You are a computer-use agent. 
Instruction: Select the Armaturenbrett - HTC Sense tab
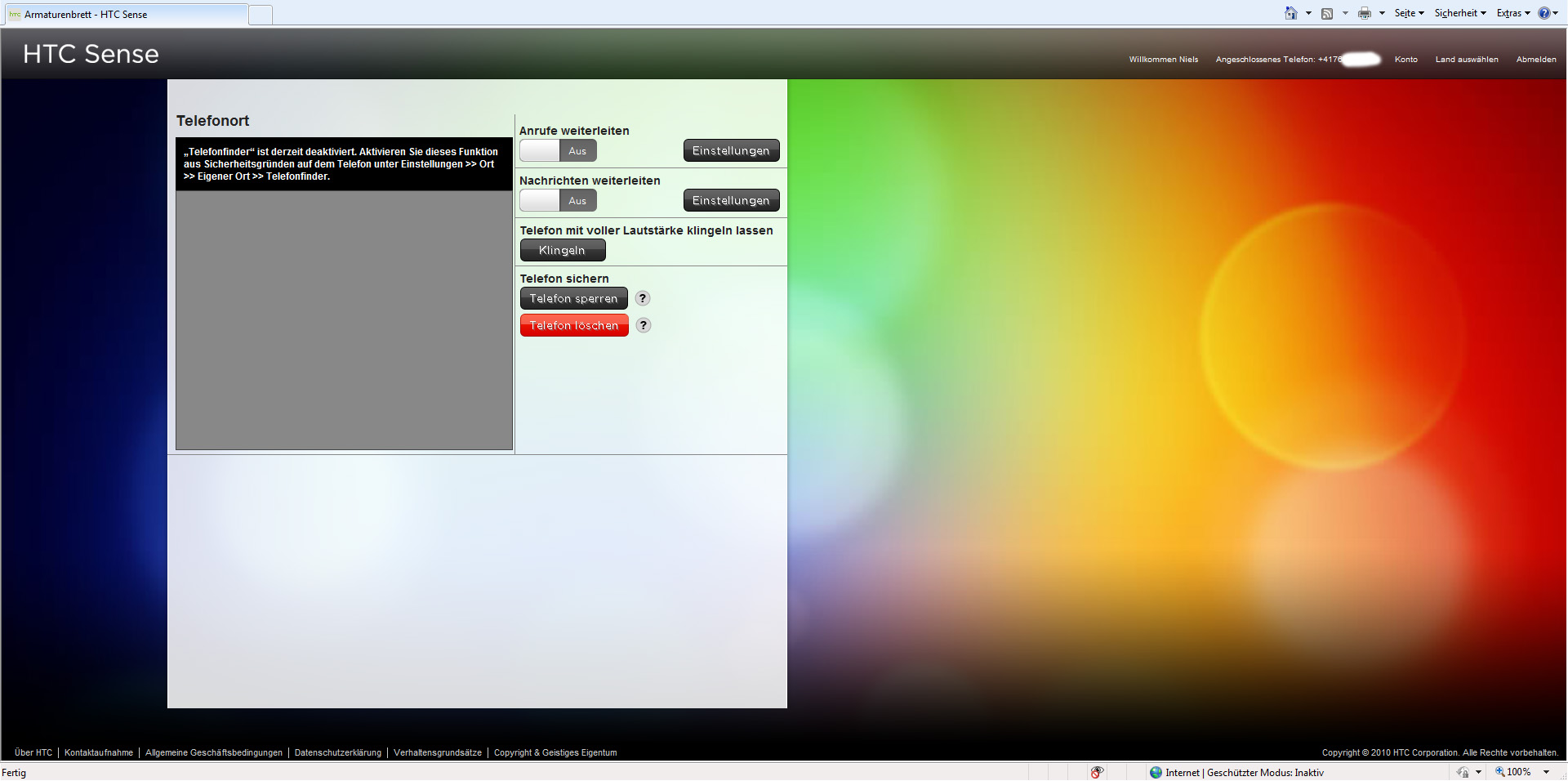(x=125, y=15)
